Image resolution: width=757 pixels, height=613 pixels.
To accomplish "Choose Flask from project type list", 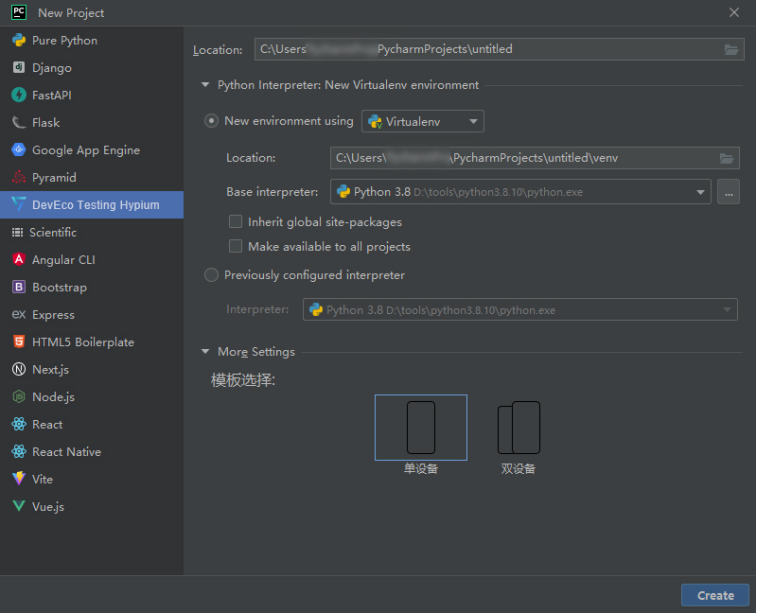I will tap(46, 123).
